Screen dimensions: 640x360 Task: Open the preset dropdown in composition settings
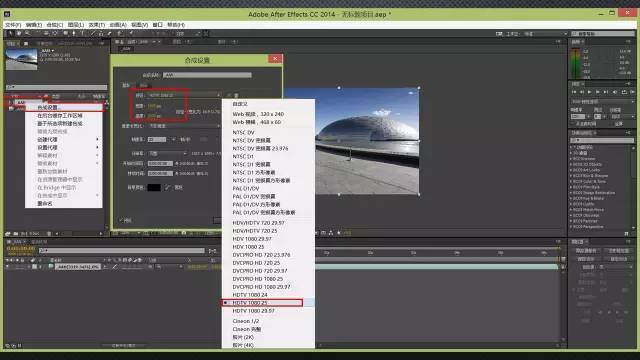click(184, 95)
